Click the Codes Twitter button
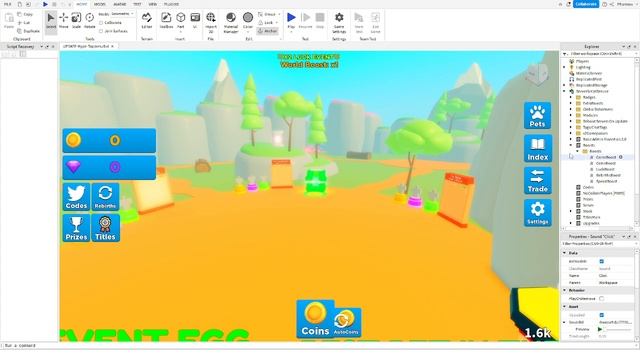 click(76, 197)
